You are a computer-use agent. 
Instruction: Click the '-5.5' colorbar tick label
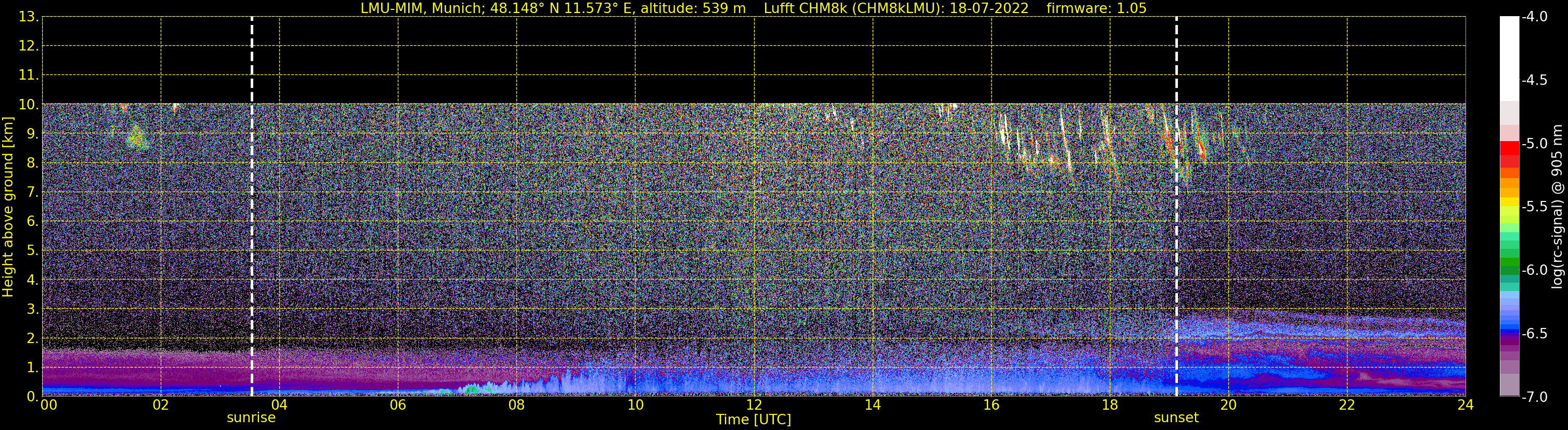coord(1534,207)
